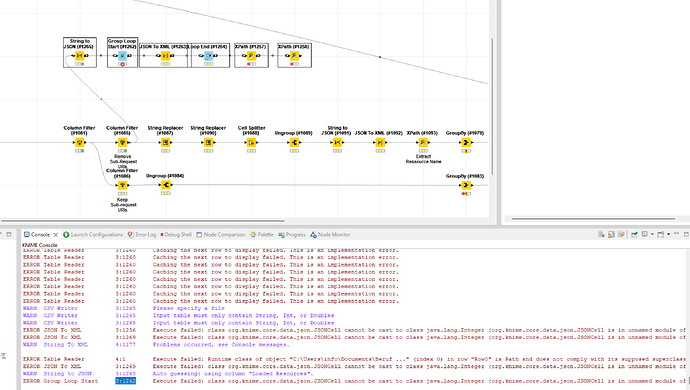Select the Column Filter (#1085) node icon

click(122, 143)
